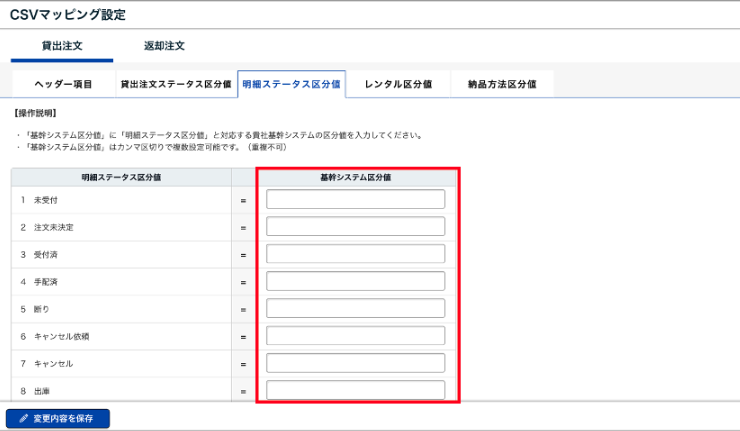Click the 出庫 row input field
The height and width of the screenshot is (431, 740).
[x=355, y=390]
